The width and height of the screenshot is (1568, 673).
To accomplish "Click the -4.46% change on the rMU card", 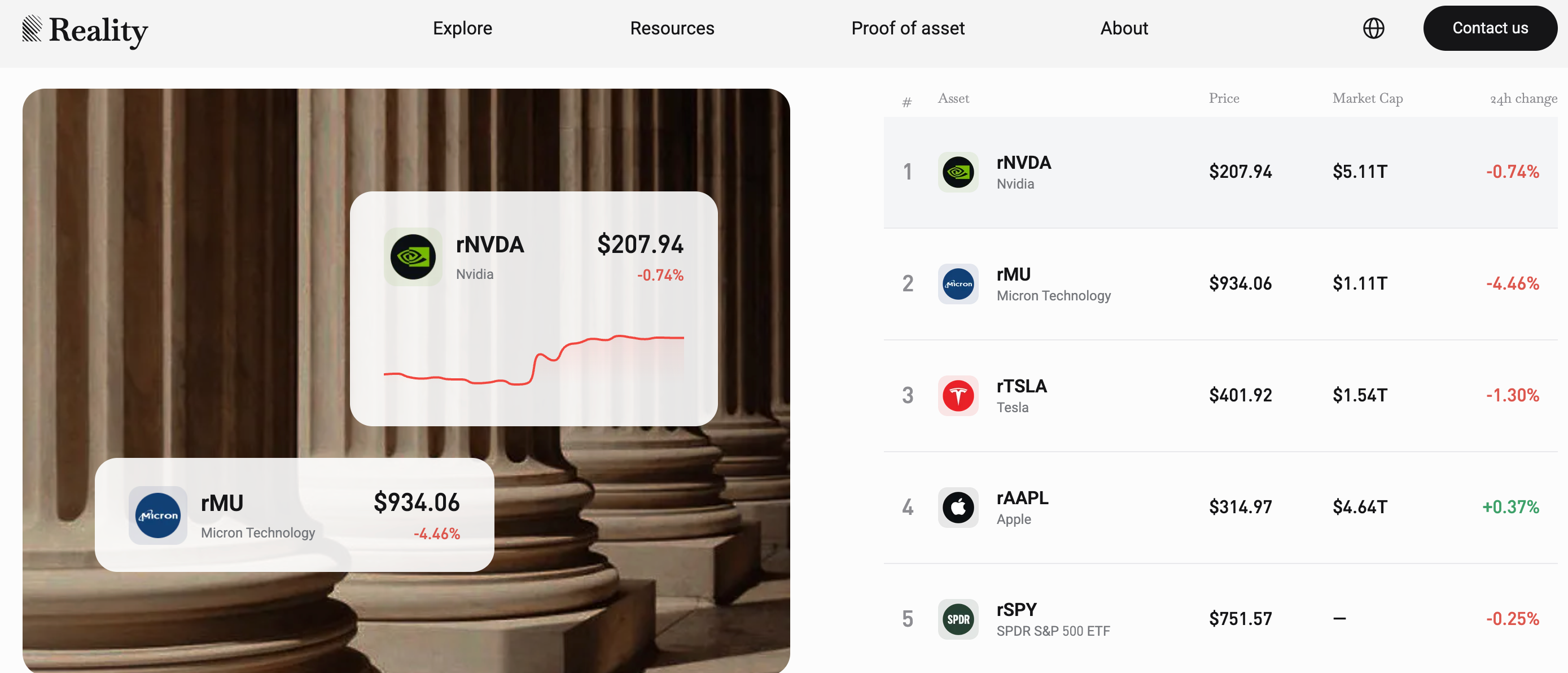I will [437, 534].
